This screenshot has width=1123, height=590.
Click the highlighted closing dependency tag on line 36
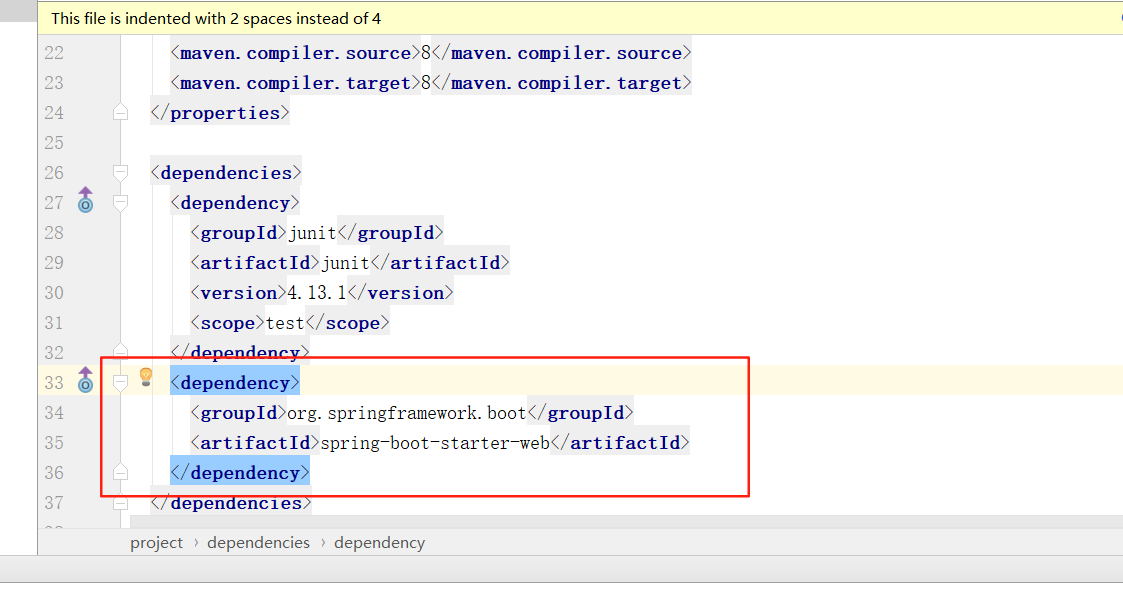pos(240,473)
